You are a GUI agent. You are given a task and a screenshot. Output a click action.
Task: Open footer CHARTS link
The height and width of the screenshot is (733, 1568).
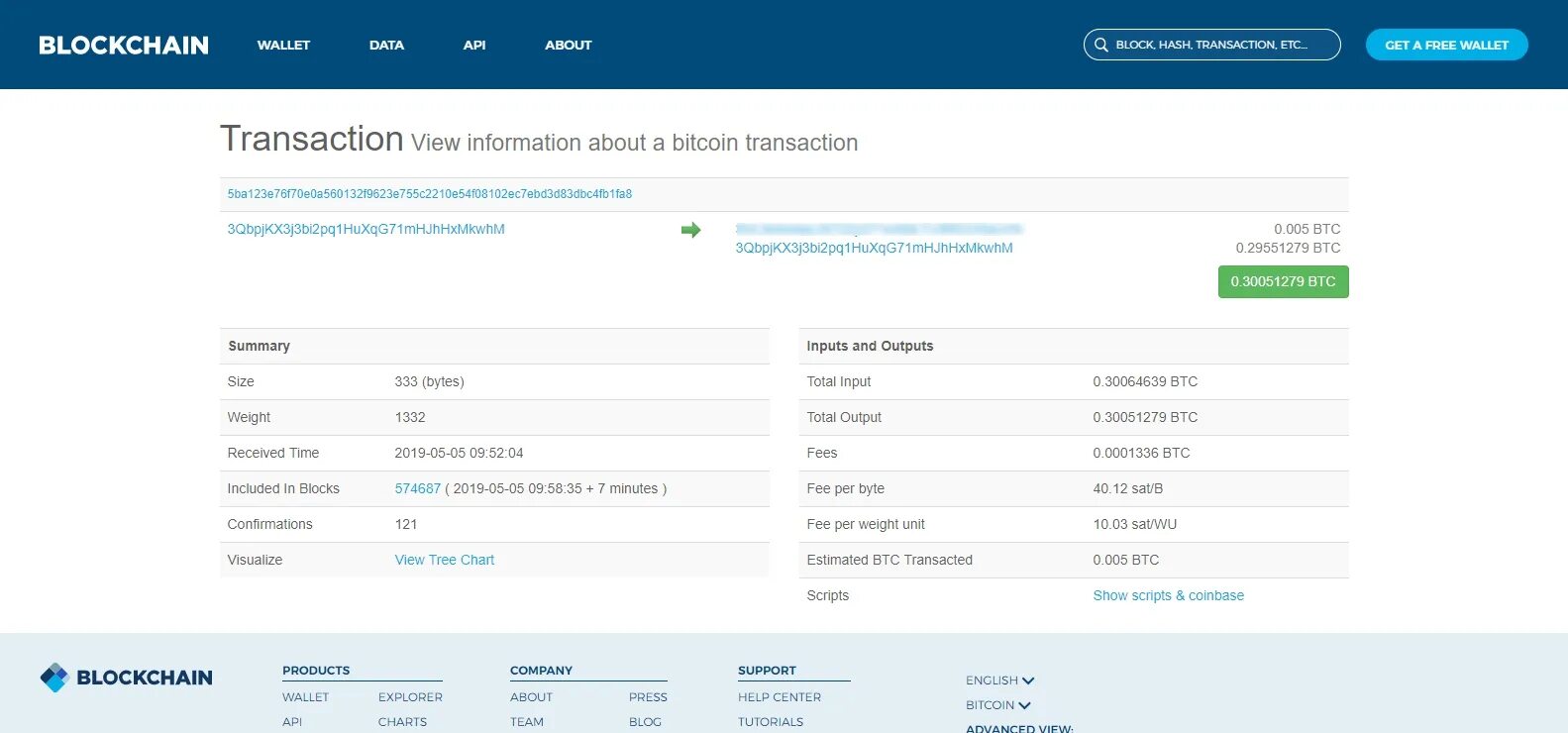point(402,722)
